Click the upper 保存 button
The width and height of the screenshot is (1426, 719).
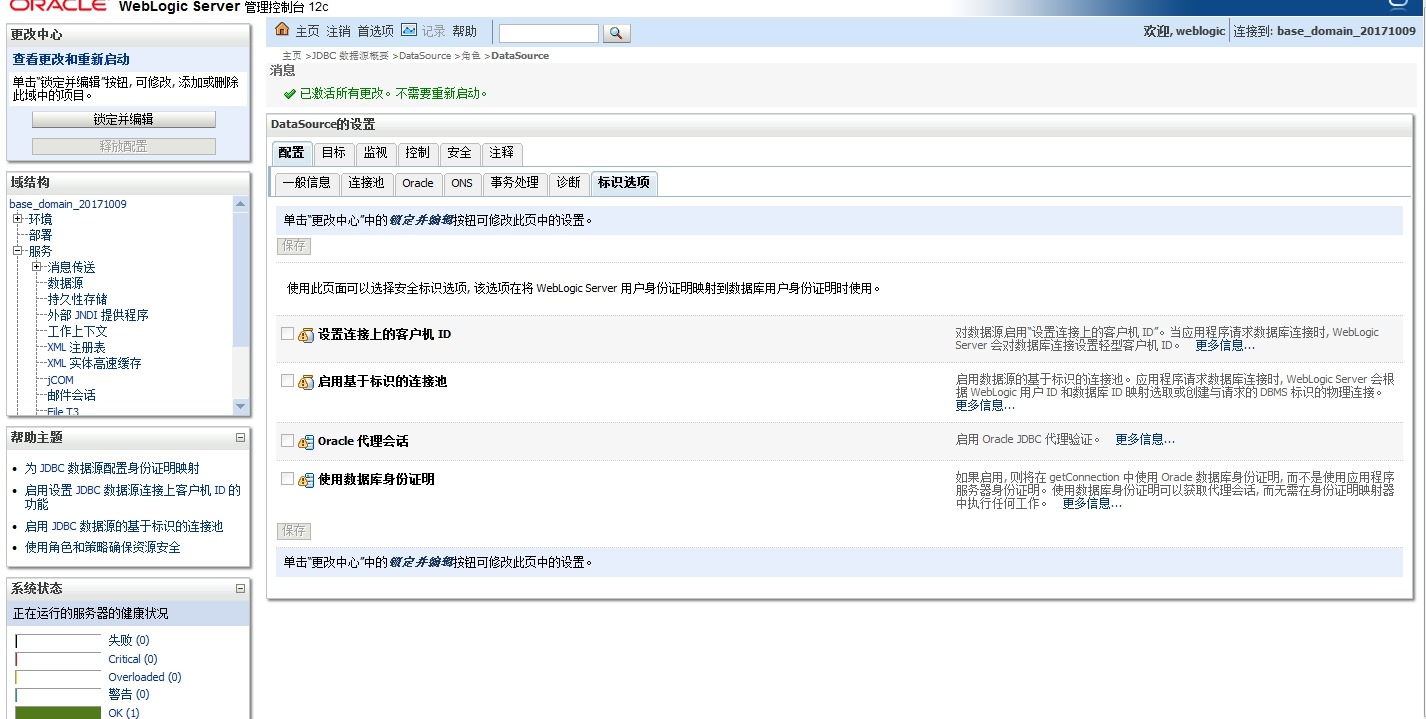coord(294,246)
